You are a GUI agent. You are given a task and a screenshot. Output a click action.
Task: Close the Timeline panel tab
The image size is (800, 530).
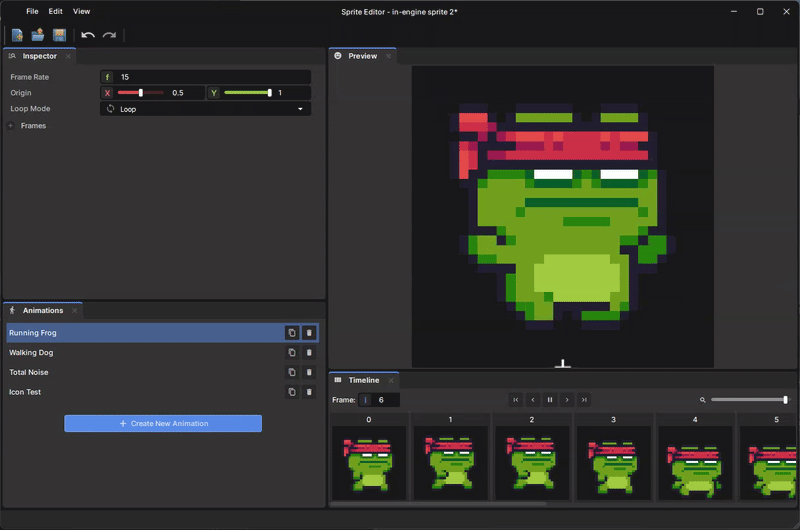pos(391,380)
